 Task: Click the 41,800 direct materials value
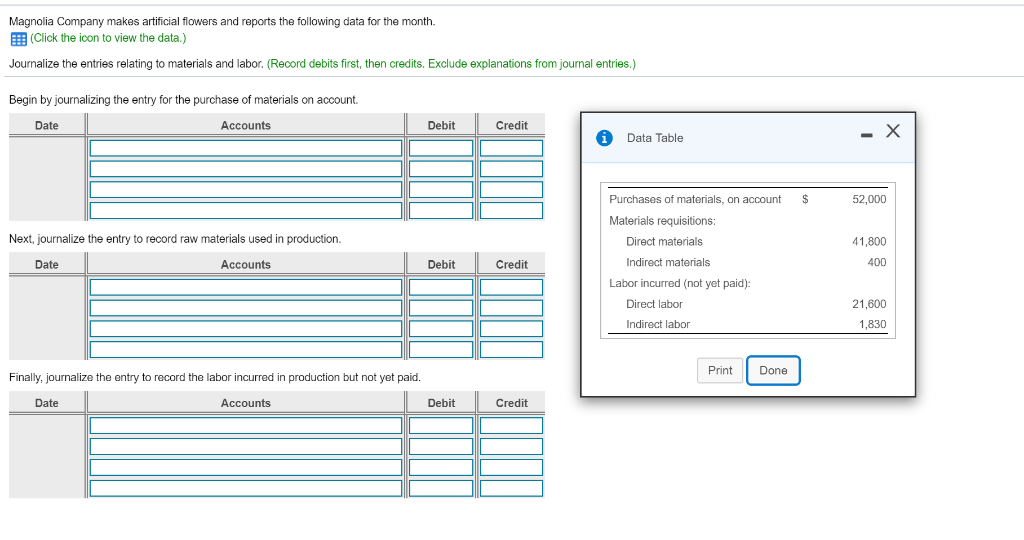(869, 242)
